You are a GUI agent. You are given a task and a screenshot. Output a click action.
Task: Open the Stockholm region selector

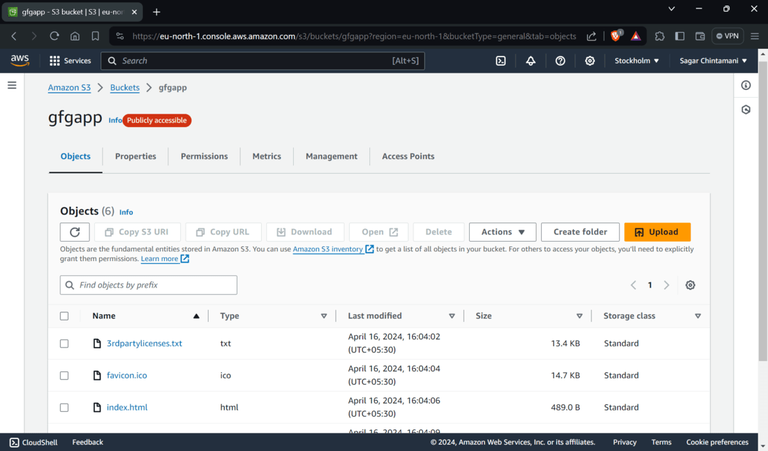click(x=637, y=61)
